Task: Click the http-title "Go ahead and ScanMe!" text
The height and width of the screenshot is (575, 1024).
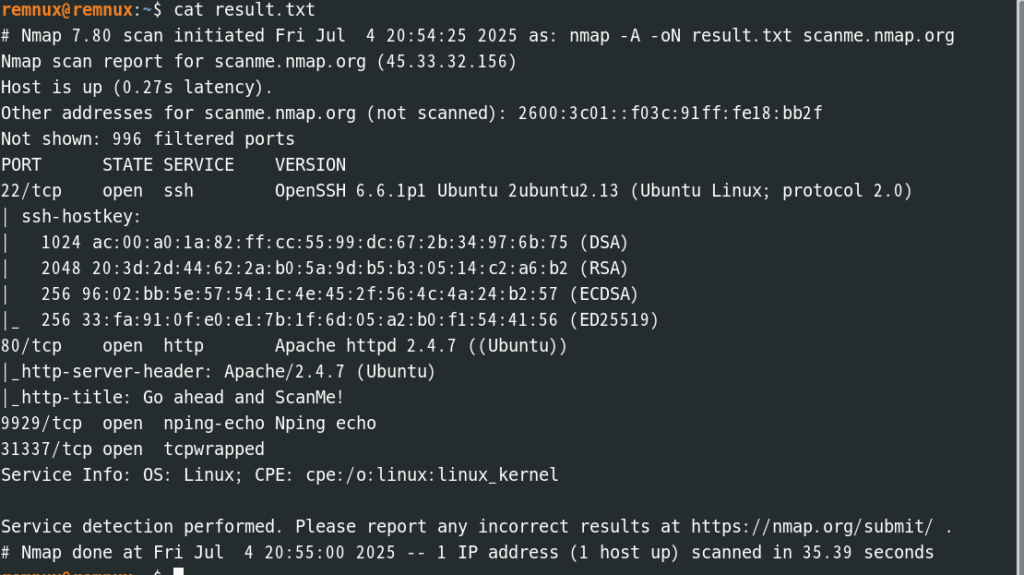Action: click(243, 397)
